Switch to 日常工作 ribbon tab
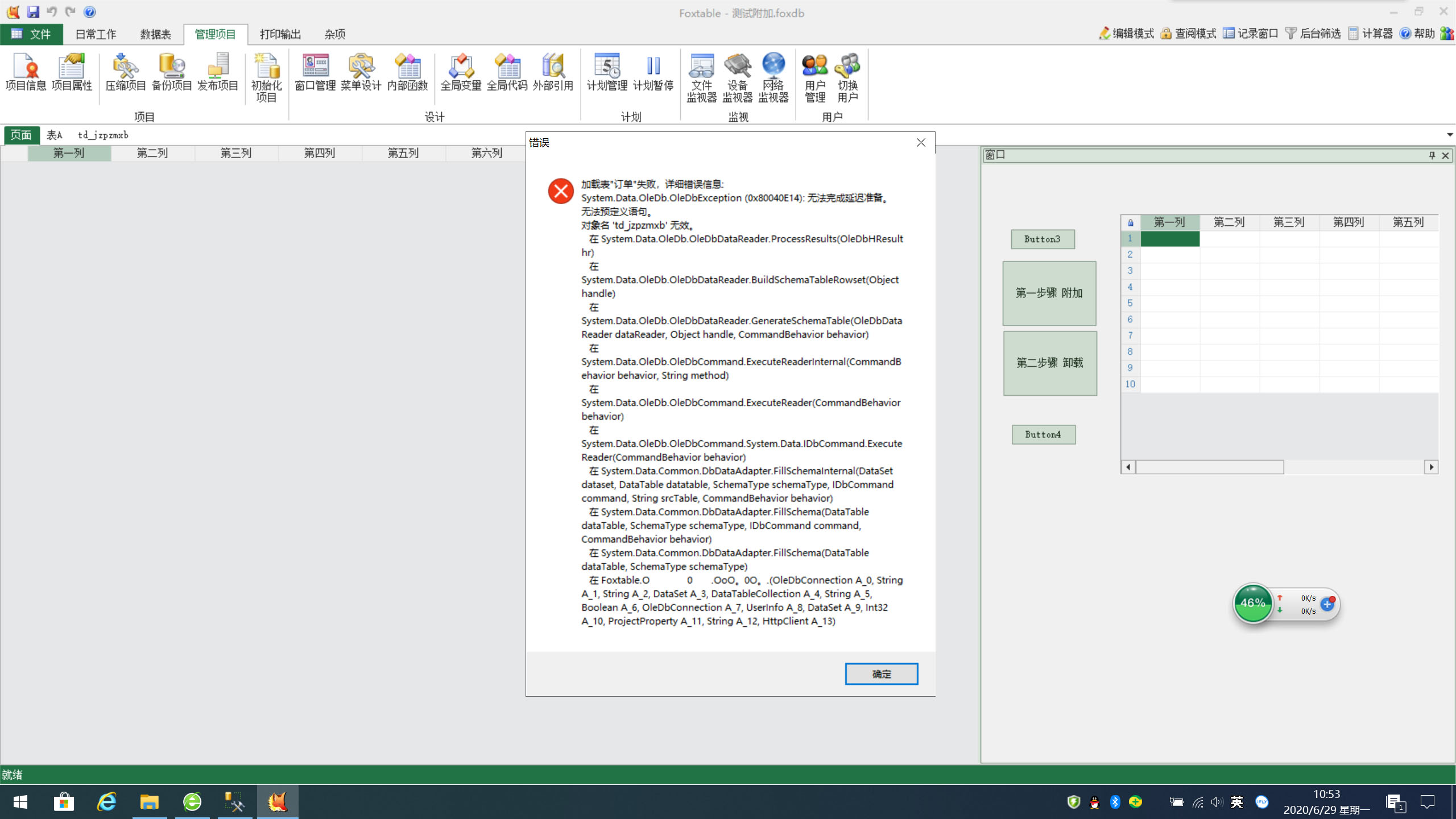This screenshot has height=819, width=1456. tap(96, 34)
